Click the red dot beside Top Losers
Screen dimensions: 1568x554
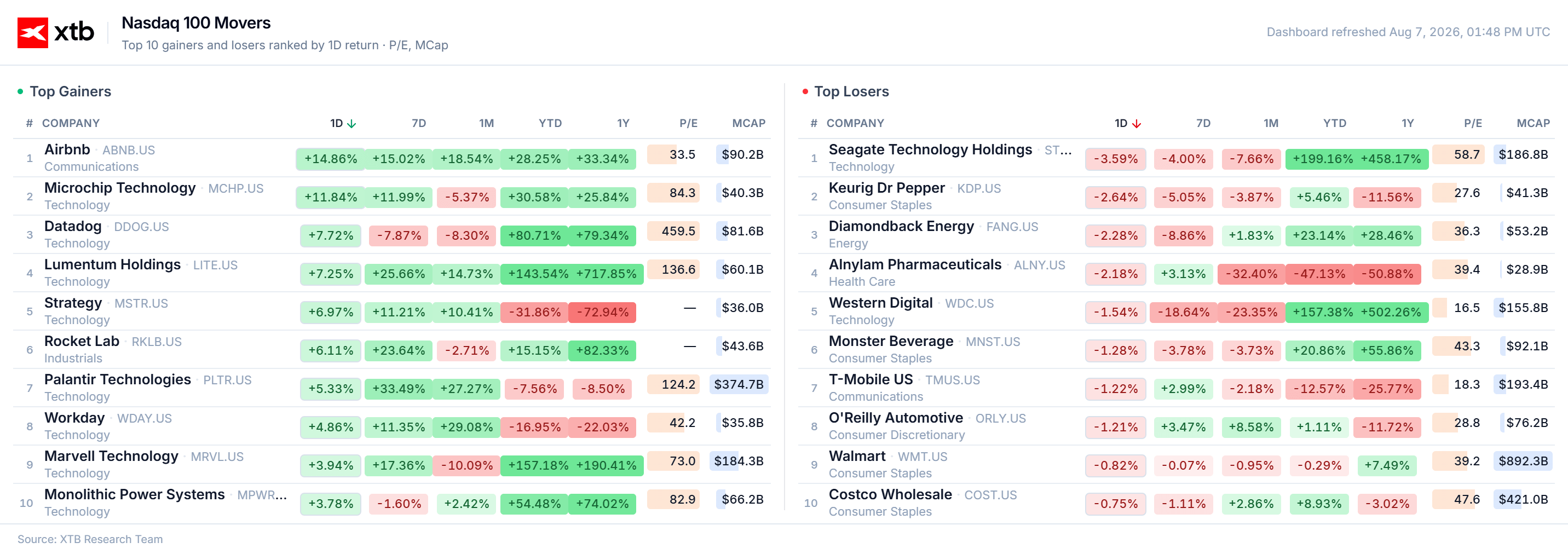pos(805,91)
